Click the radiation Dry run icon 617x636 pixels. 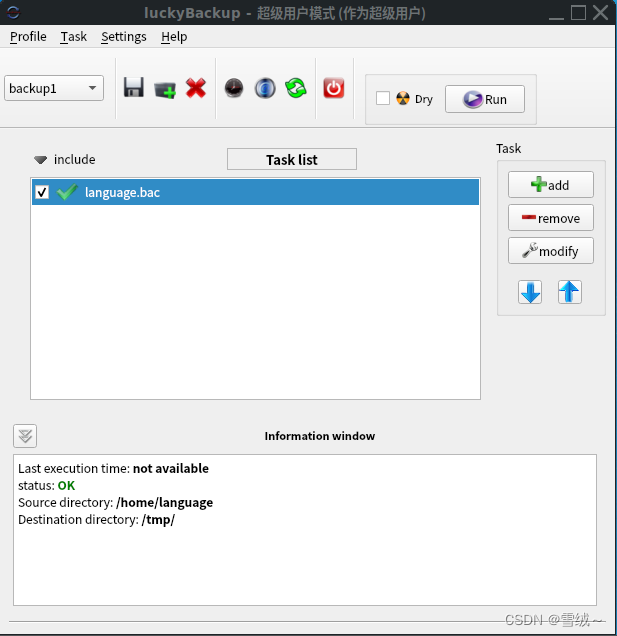coord(403,99)
